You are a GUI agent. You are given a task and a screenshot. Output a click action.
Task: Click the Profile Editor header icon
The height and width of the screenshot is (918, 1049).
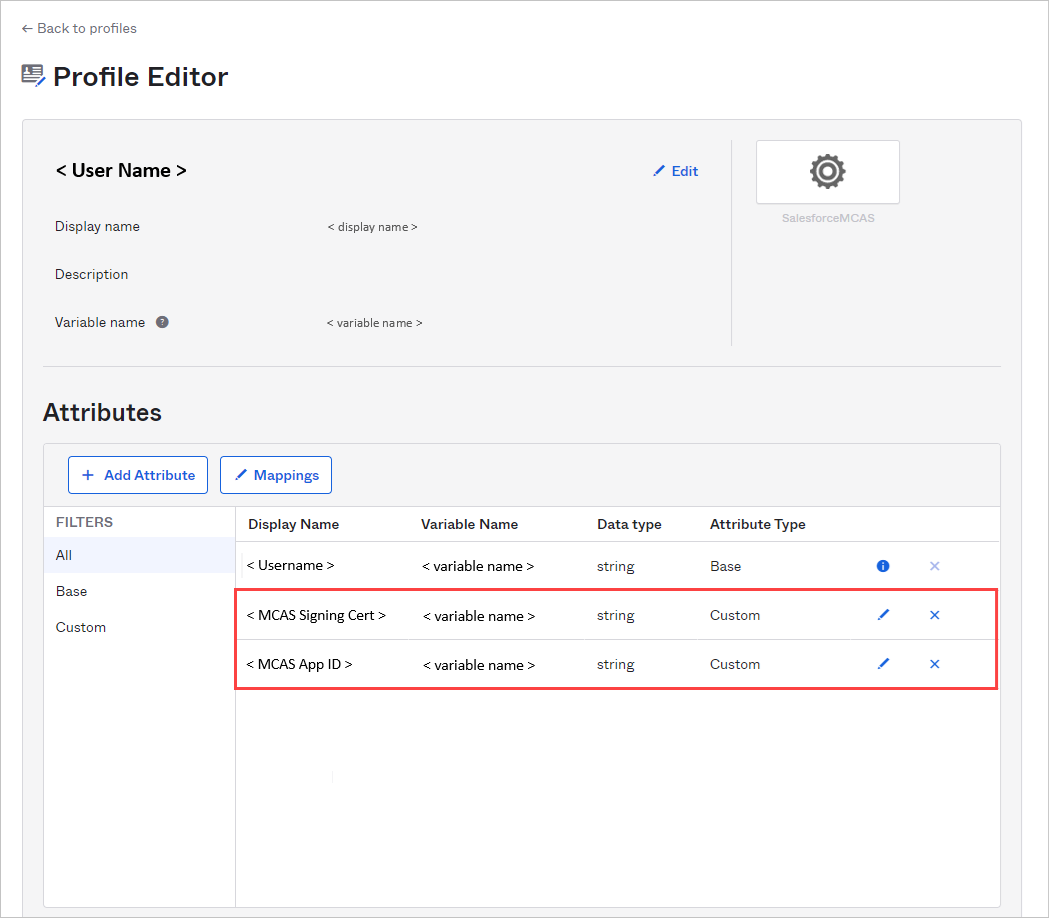31,74
